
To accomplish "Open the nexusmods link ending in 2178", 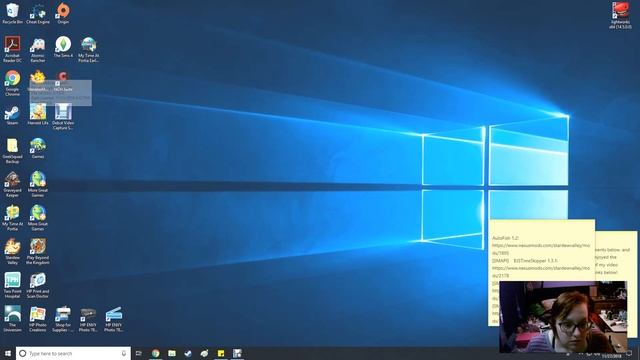I will tap(541, 272).
